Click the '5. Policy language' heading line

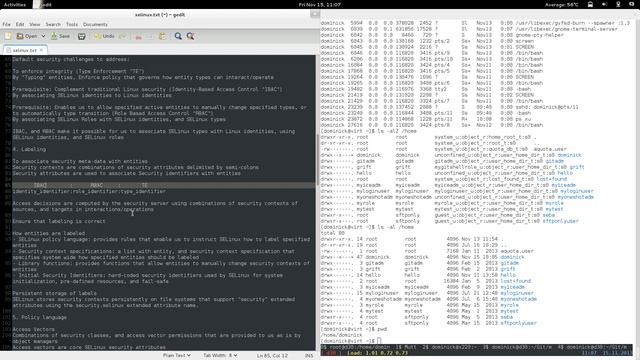coord(39,317)
